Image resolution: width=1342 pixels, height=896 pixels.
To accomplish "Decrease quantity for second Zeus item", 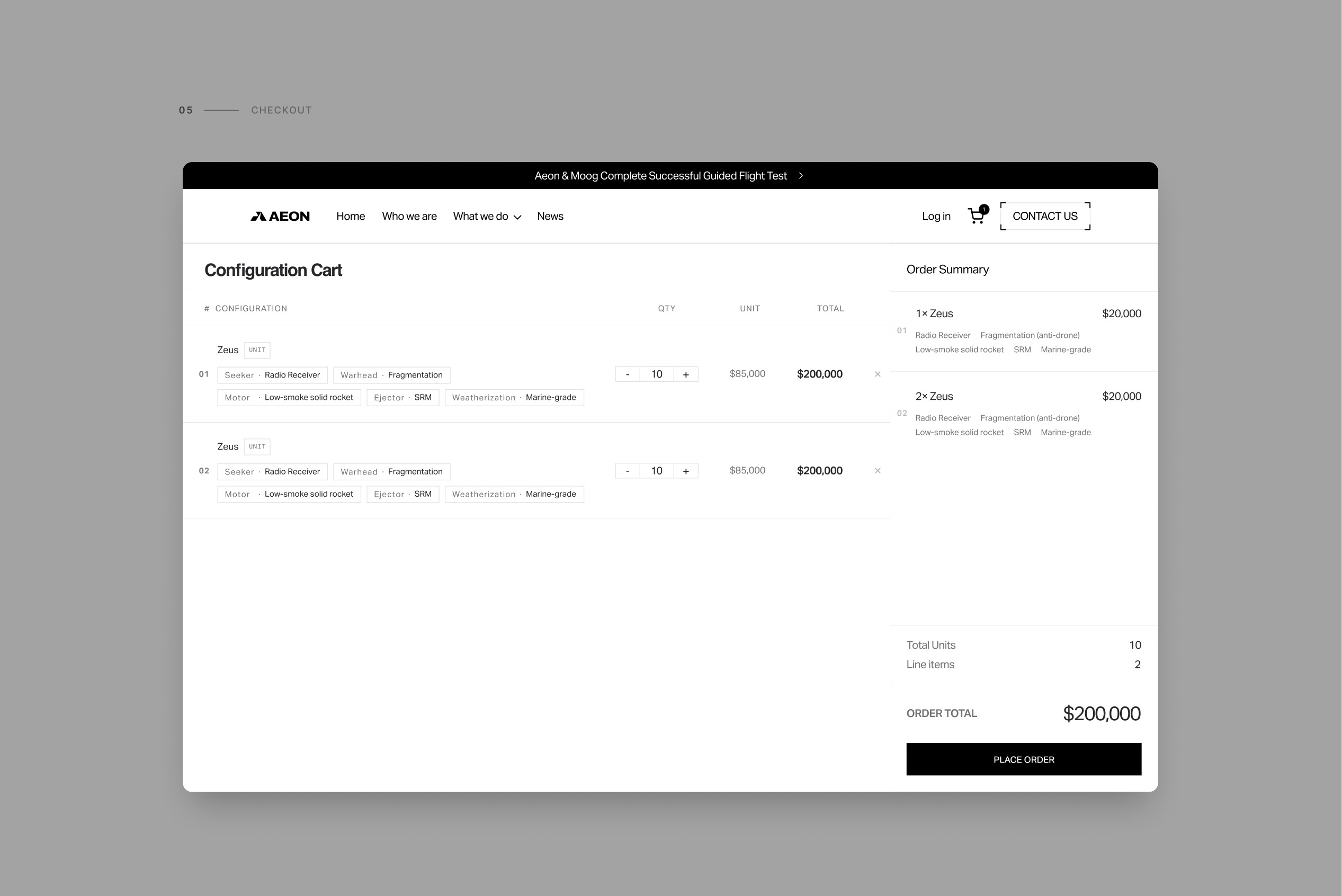I will [627, 471].
